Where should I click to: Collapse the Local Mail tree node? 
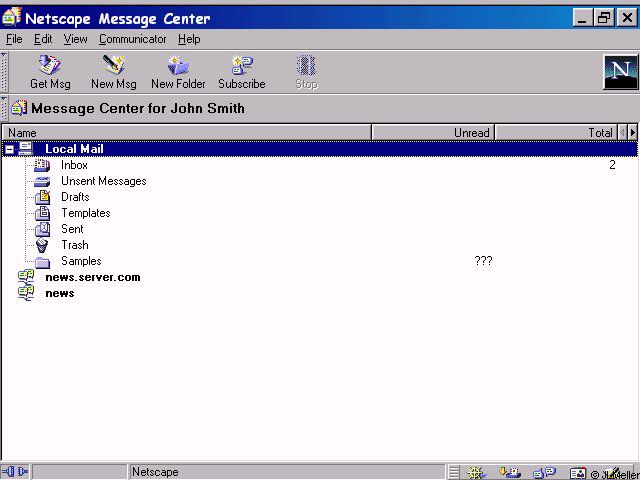point(9,150)
